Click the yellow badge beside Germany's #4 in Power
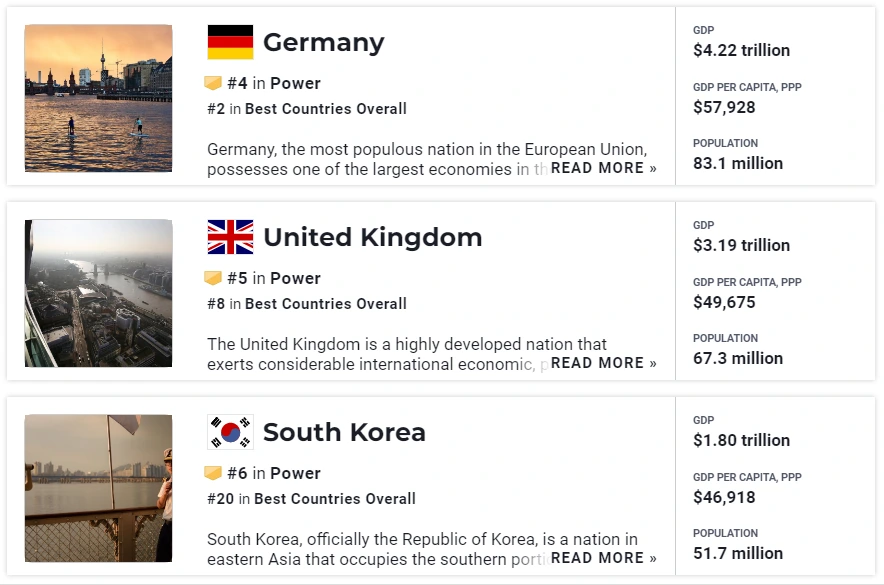This screenshot has height=585, width=884. click(213, 83)
